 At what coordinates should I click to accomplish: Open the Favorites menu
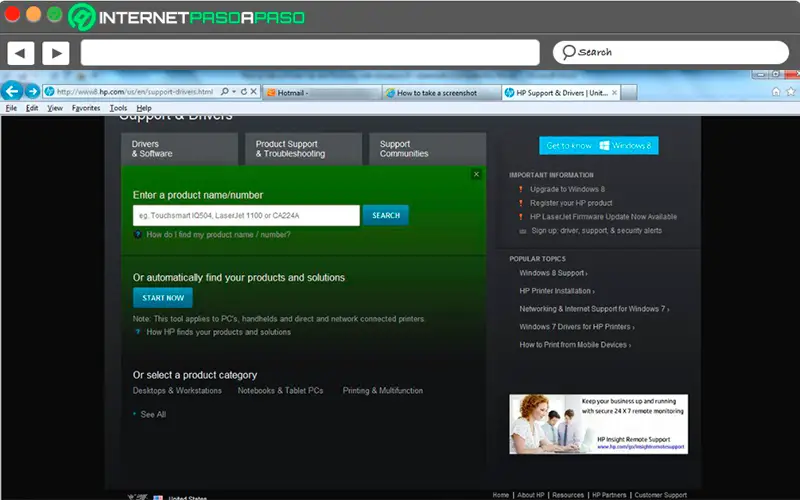pyautogui.click(x=86, y=108)
